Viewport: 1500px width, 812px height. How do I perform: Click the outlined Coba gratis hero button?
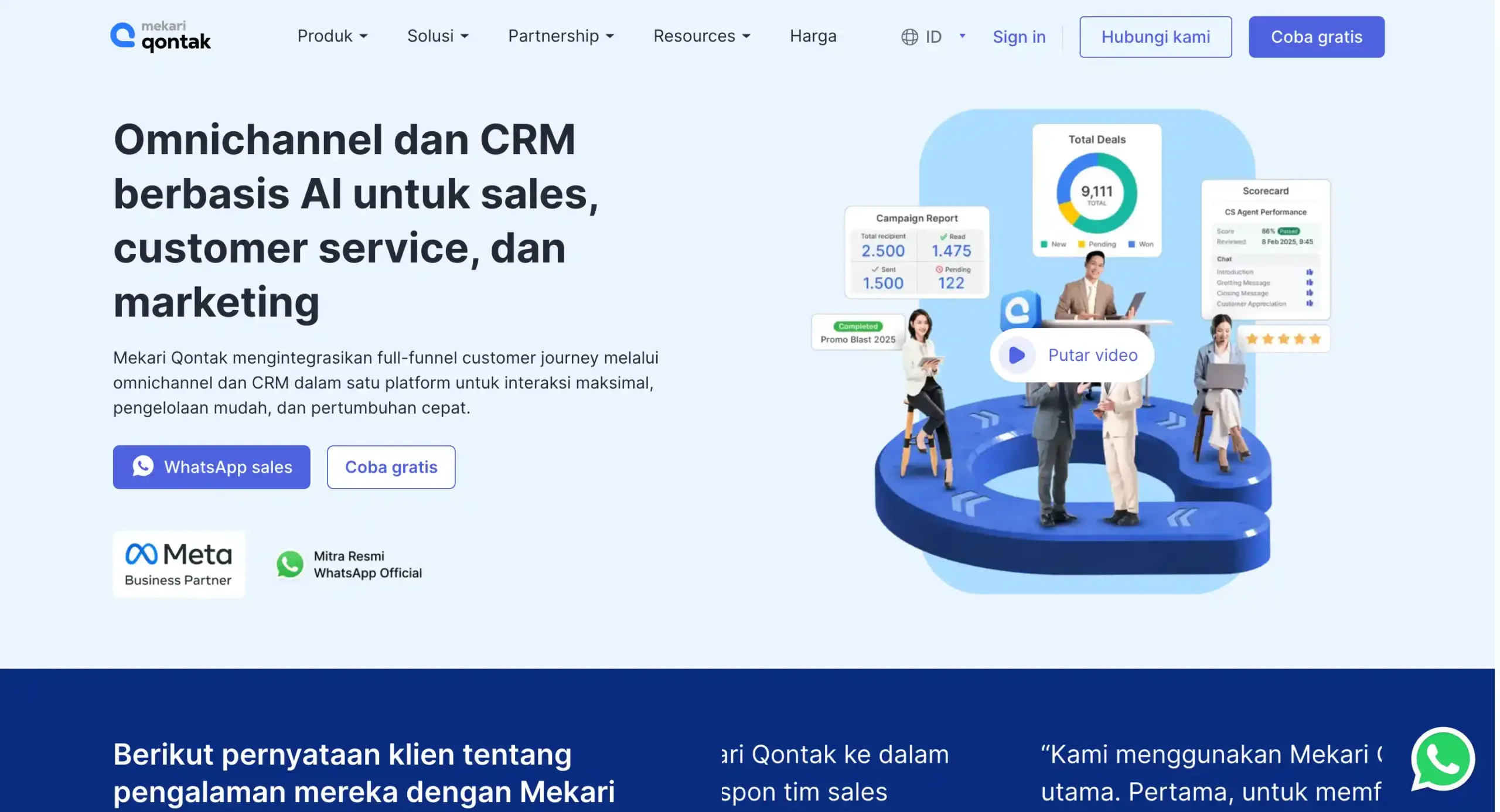tap(391, 467)
